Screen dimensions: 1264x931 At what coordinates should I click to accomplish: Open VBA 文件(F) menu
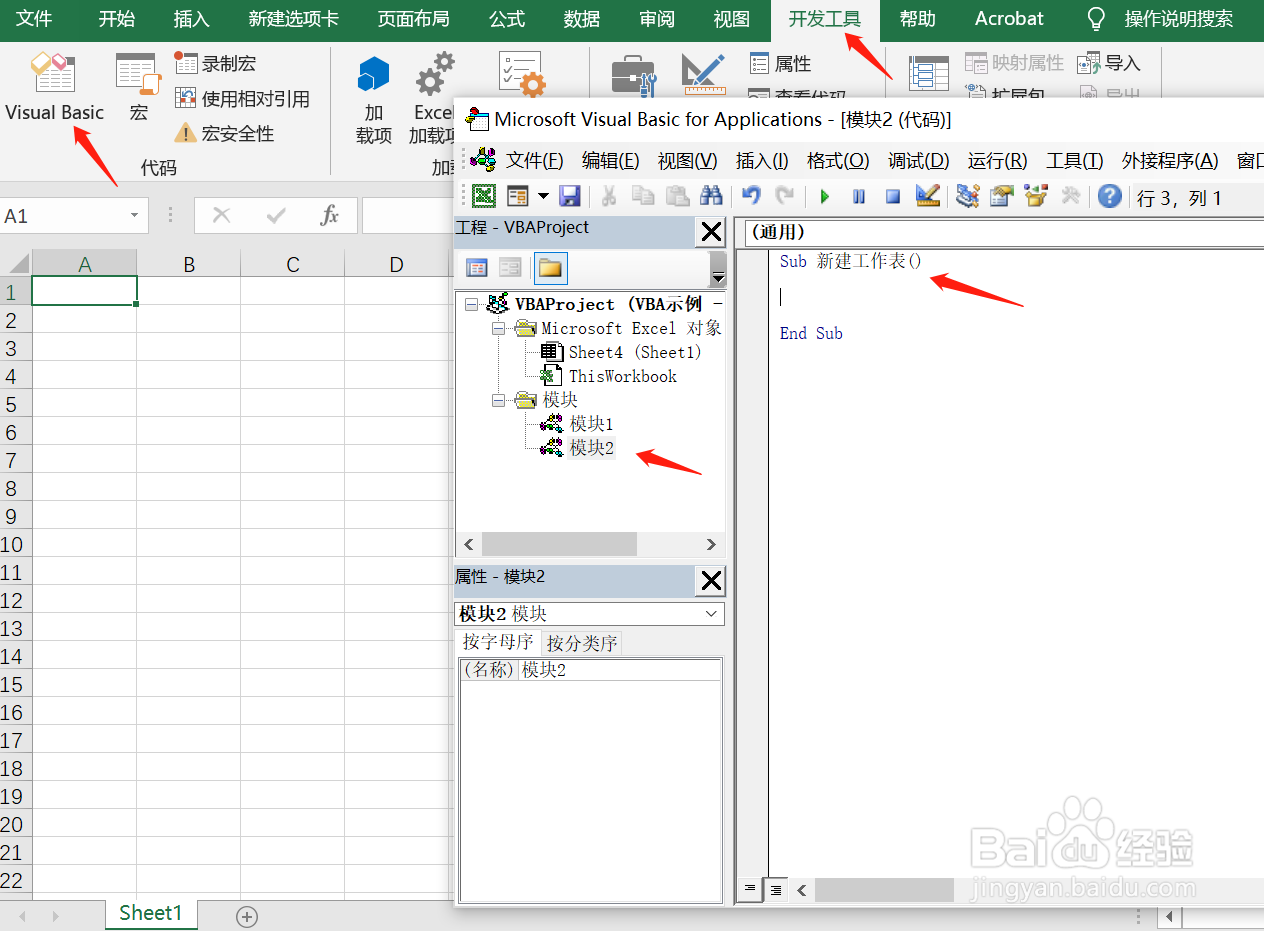[534, 161]
